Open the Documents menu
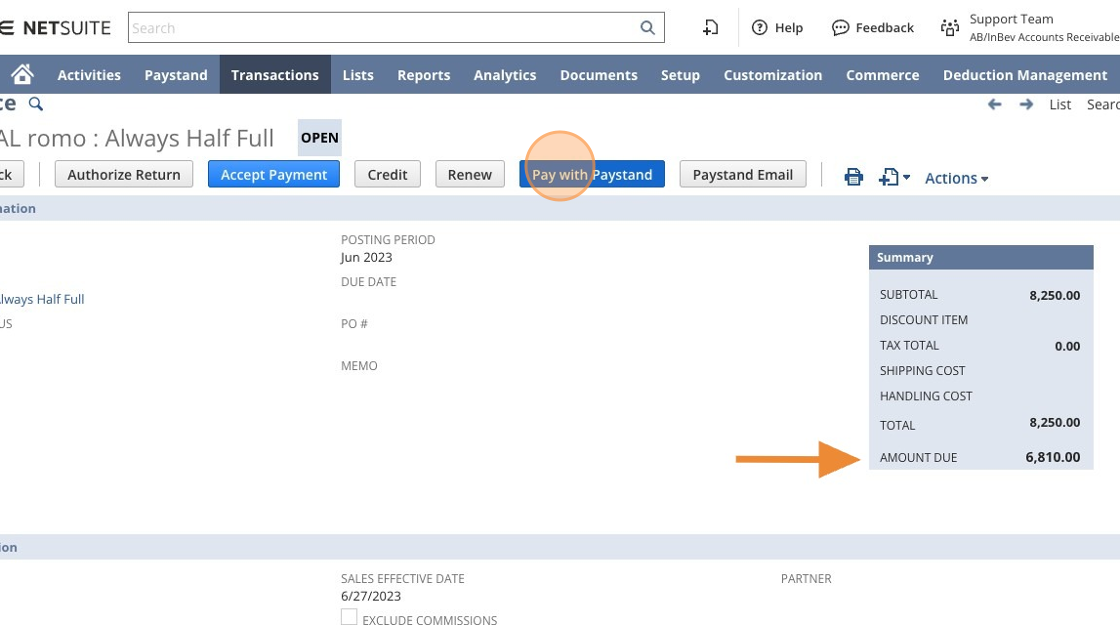The width and height of the screenshot is (1120, 625). click(x=599, y=75)
